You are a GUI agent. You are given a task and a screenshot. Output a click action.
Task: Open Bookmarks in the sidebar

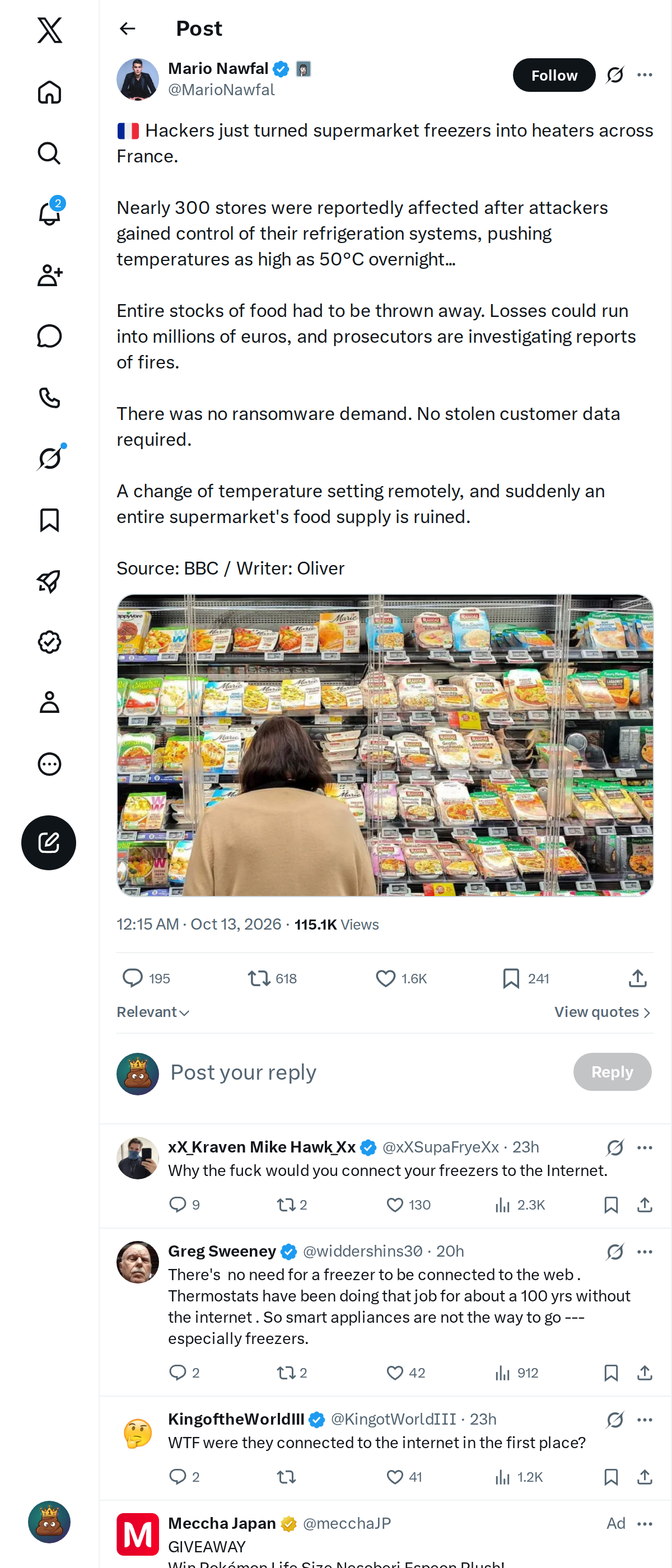[x=49, y=520]
